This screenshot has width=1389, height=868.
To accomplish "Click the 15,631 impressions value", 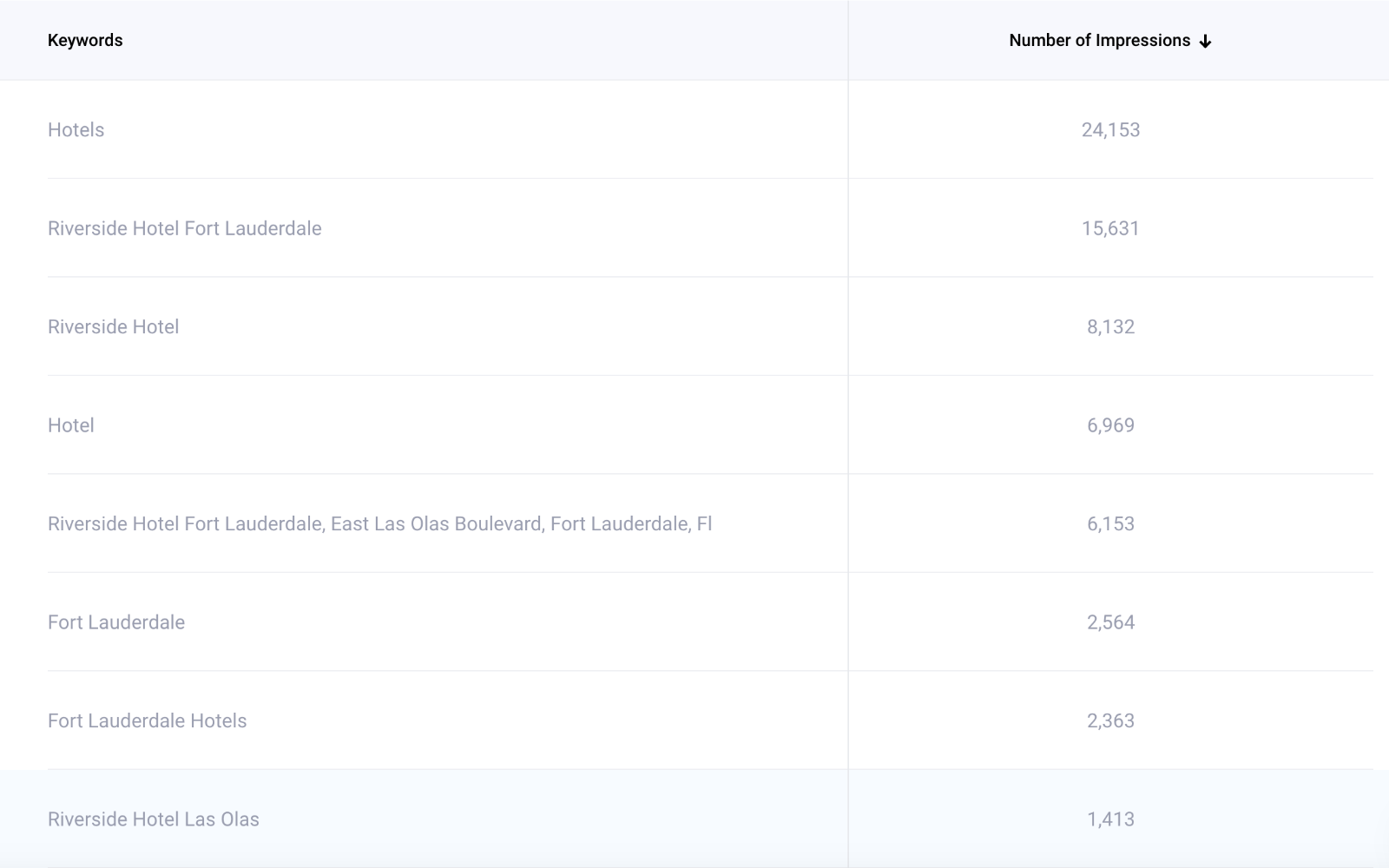I will pos(1110,228).
